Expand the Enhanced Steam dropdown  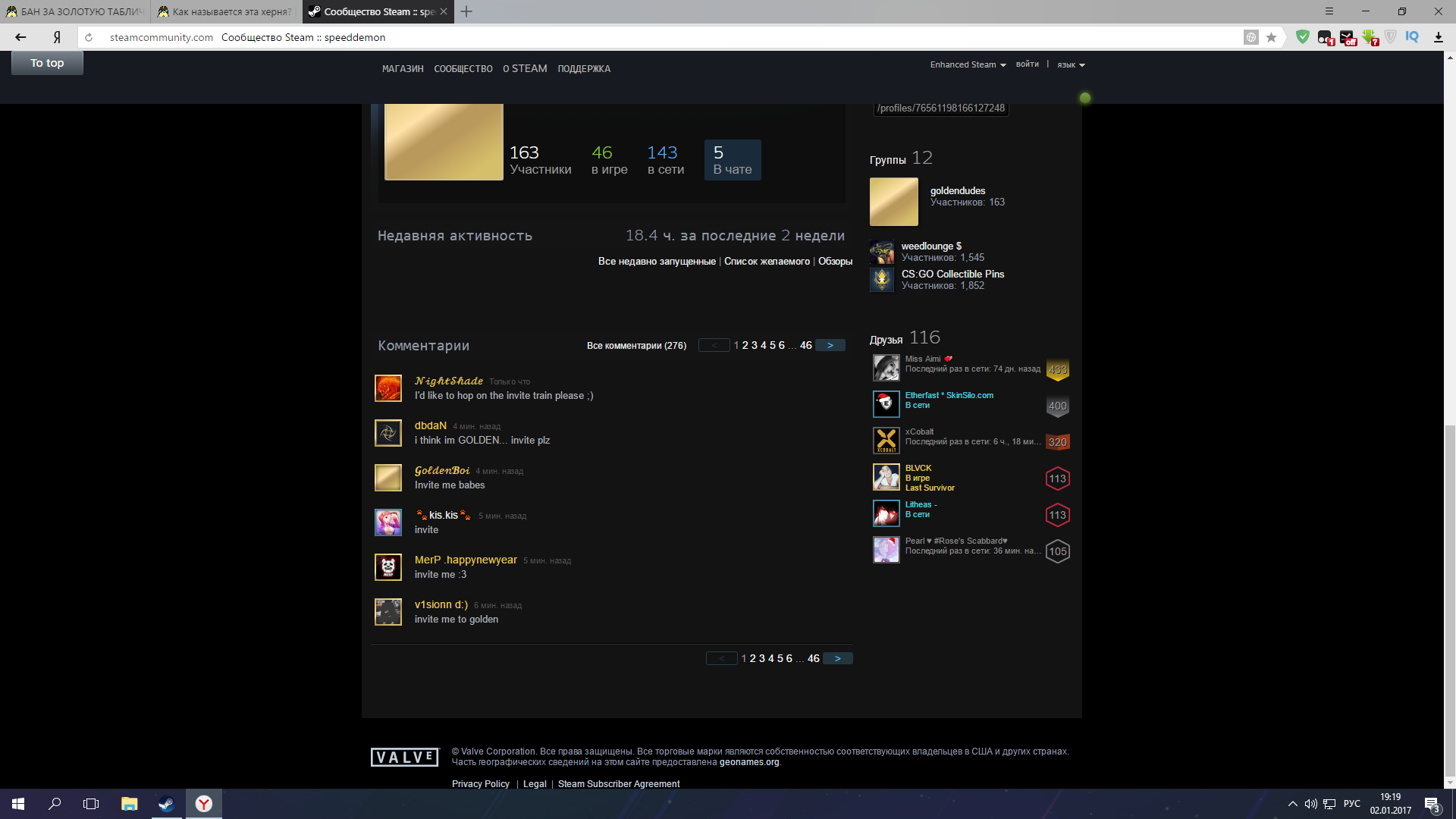click(x=968, y=65)
